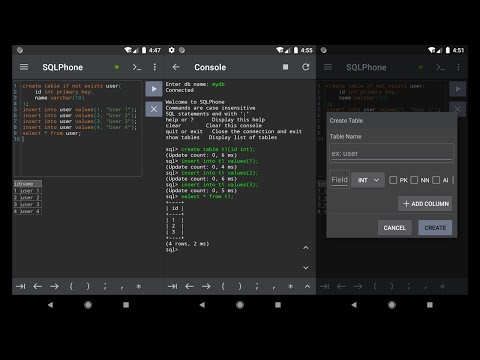The width and height of the screenshot is (480, 360).
Task: Insert semicolon from Console toolbar
Action: pyautogui.click(x=257, y=286)
